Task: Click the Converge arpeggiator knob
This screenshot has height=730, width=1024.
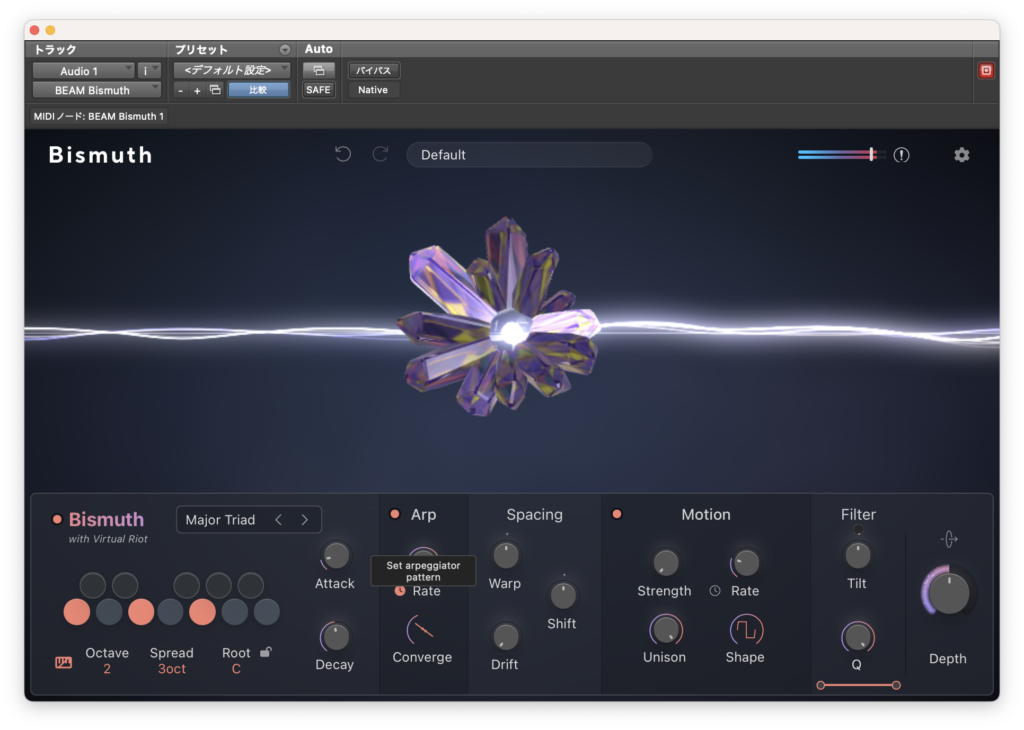Action: (x=422, y=630)
